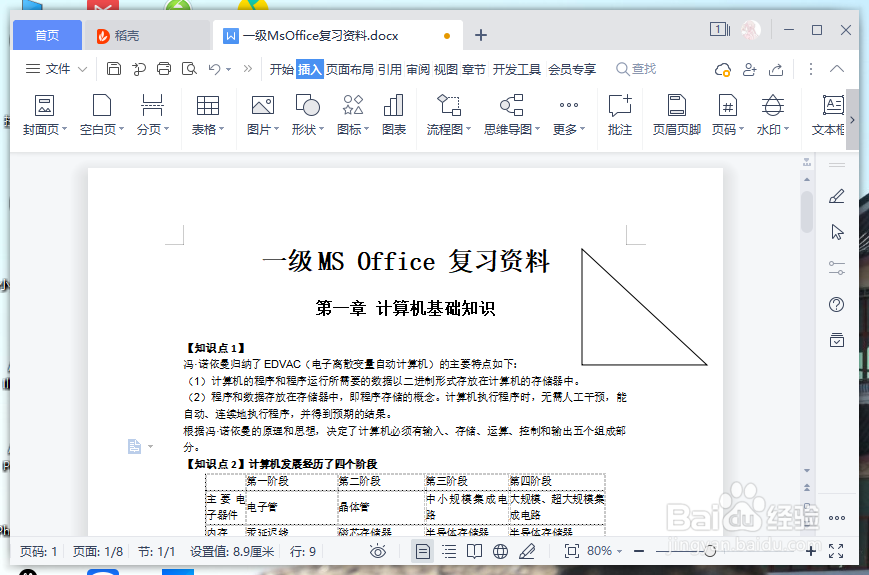Open a new tab with plus button

481,35
